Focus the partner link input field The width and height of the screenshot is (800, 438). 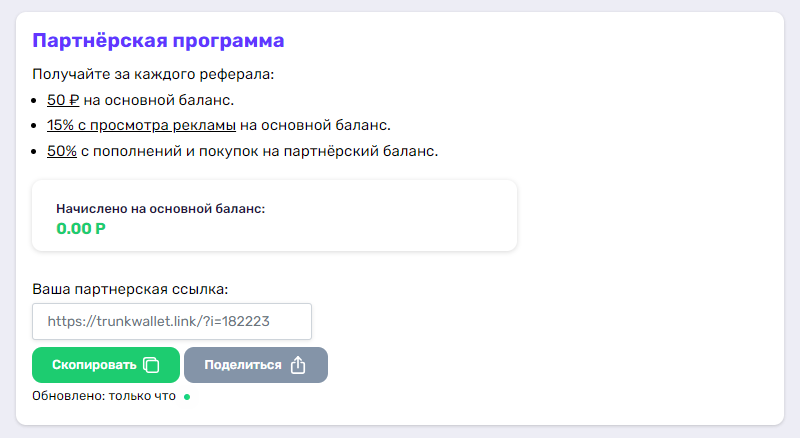tap(172, 322)
